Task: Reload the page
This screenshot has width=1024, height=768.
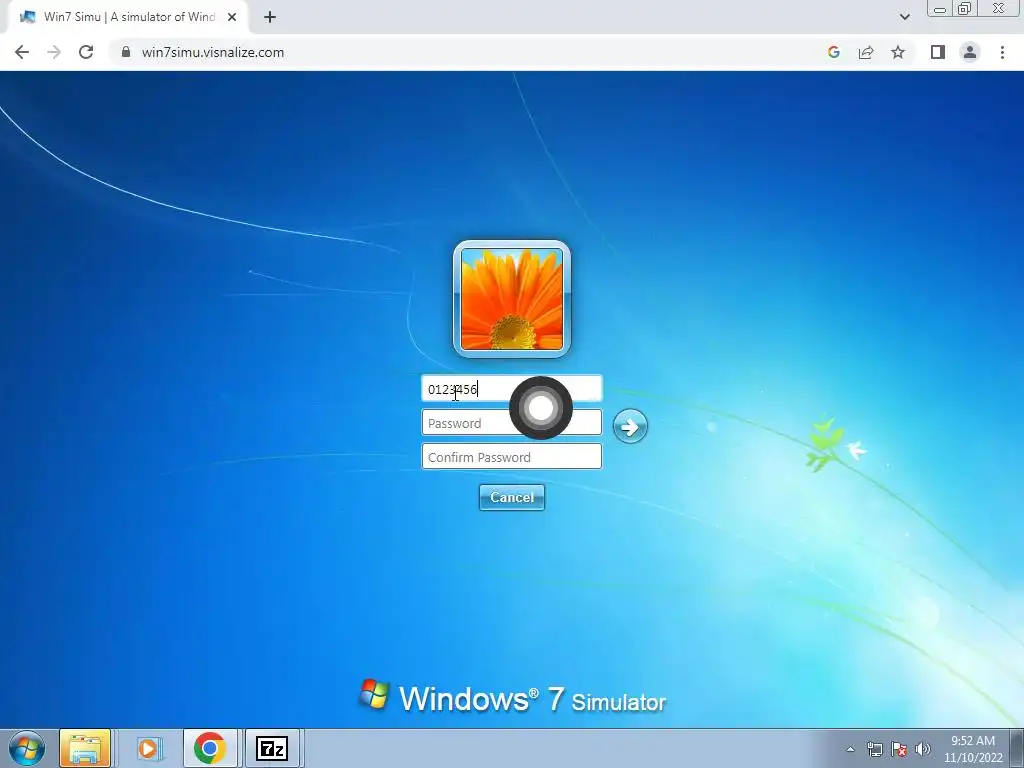Action: click(x=86, y=52)
